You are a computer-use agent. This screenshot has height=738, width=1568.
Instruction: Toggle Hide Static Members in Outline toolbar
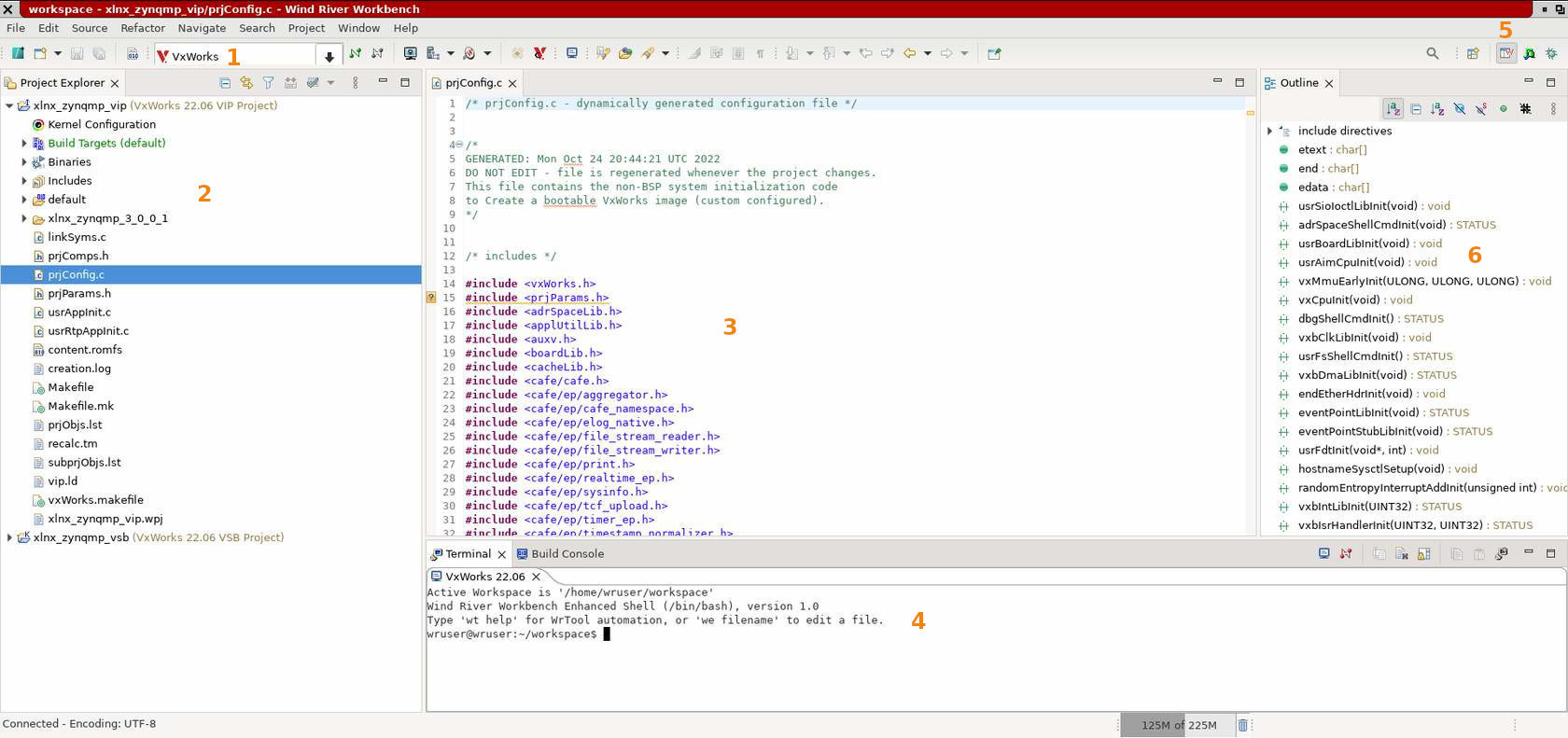tap(1481, 109)
